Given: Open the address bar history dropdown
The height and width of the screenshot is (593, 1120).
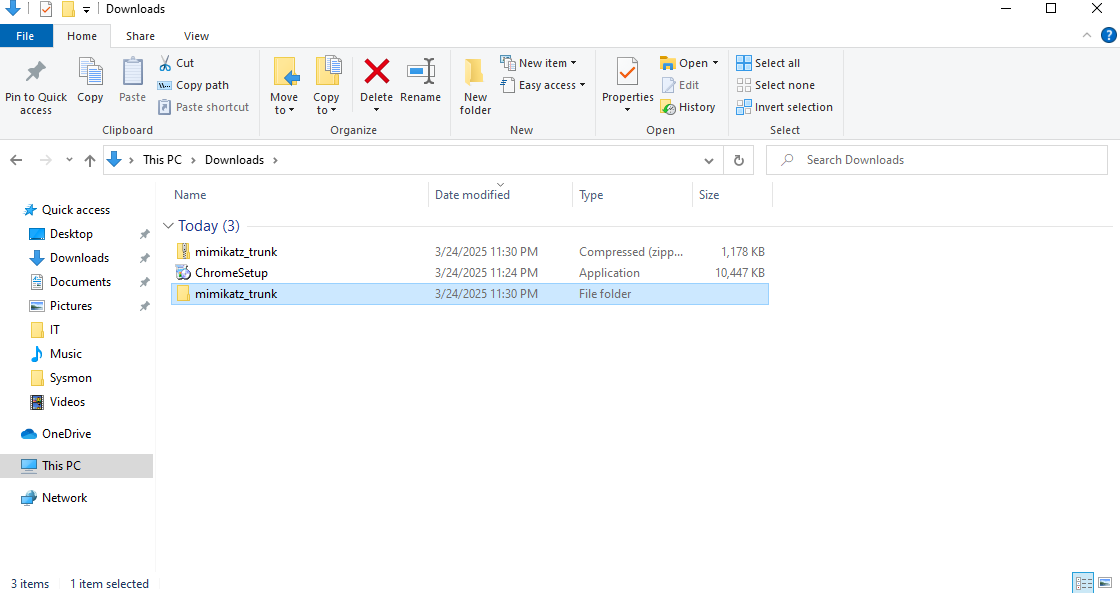Looking at the screenshot, I should (x=709, y=160).
